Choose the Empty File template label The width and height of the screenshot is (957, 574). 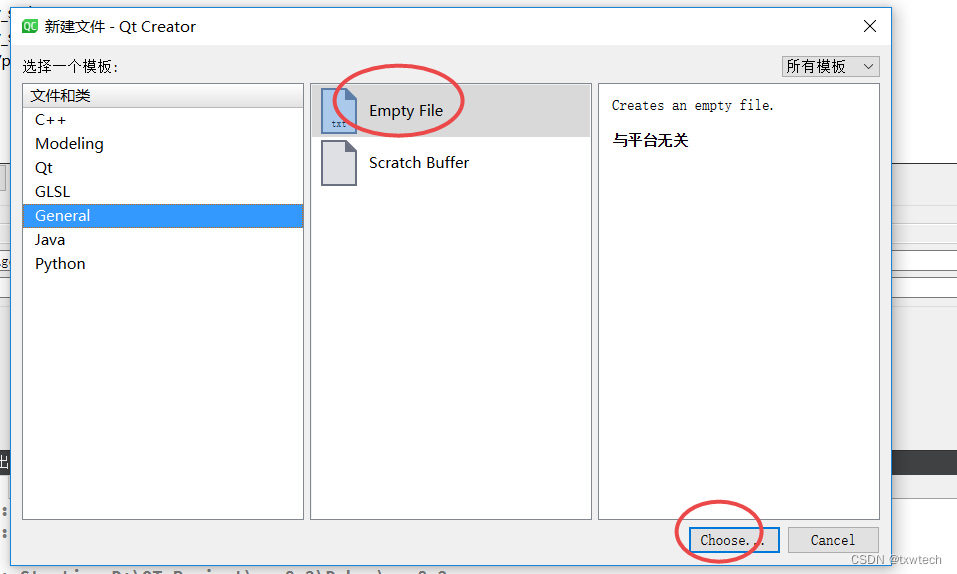(x=406, y=111)
